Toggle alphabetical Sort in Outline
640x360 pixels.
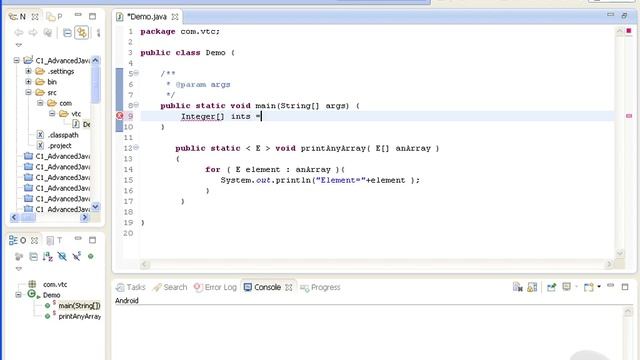tap(48, 256)
